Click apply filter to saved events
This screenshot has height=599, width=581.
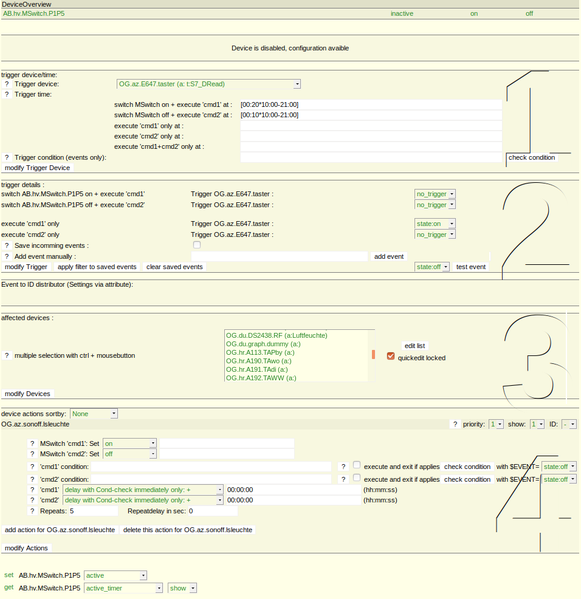pyautogui.click(x=97, y=267)
